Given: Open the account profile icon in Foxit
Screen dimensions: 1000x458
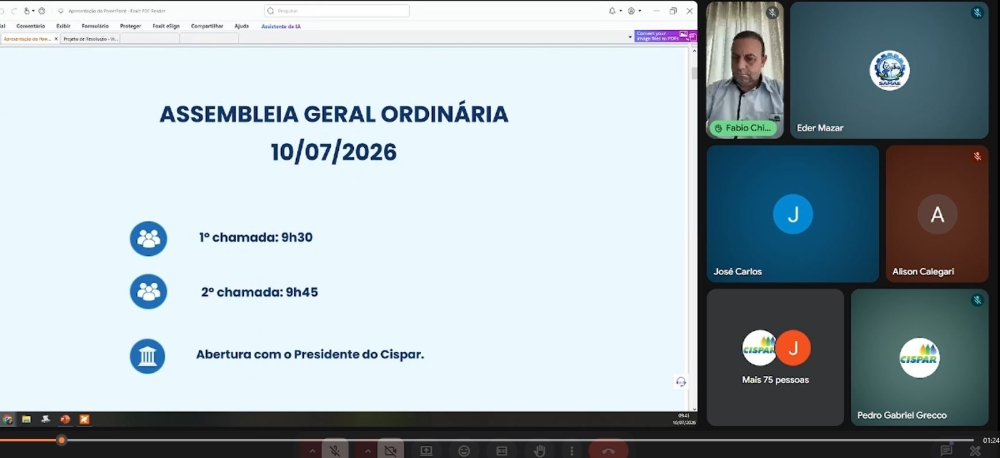Looking at the screenshot, I should coord(631,11).
